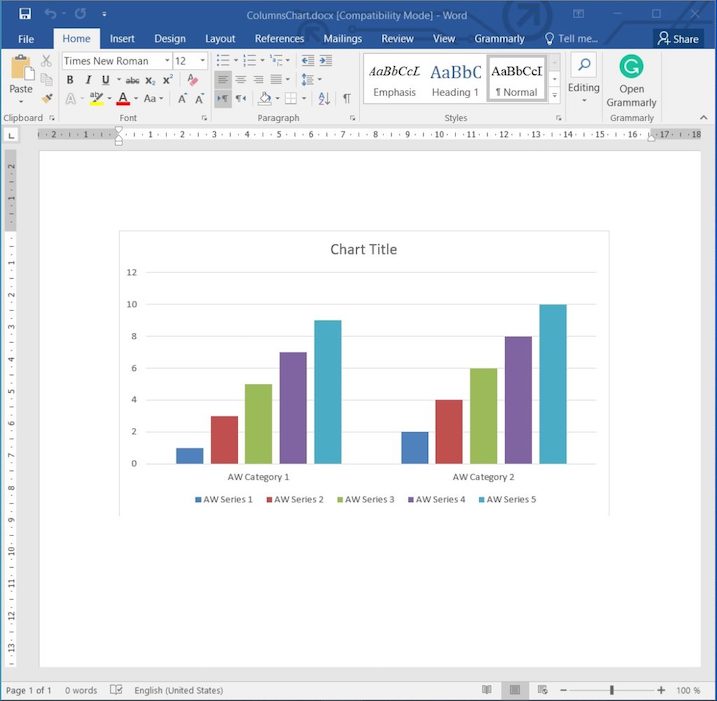
Task: Toggle Italic formatting
Action: tap(88, 80)
